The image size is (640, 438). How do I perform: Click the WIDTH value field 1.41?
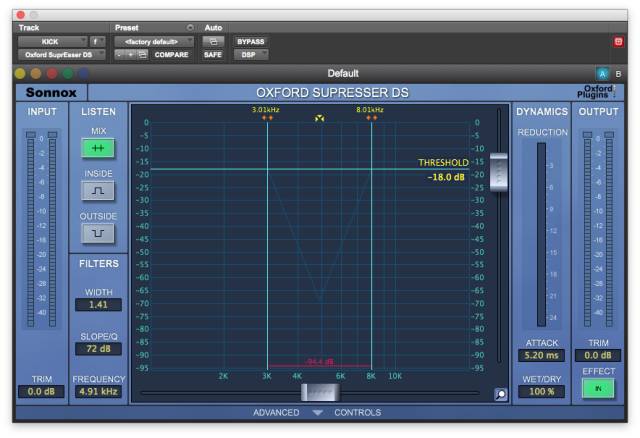98,305
